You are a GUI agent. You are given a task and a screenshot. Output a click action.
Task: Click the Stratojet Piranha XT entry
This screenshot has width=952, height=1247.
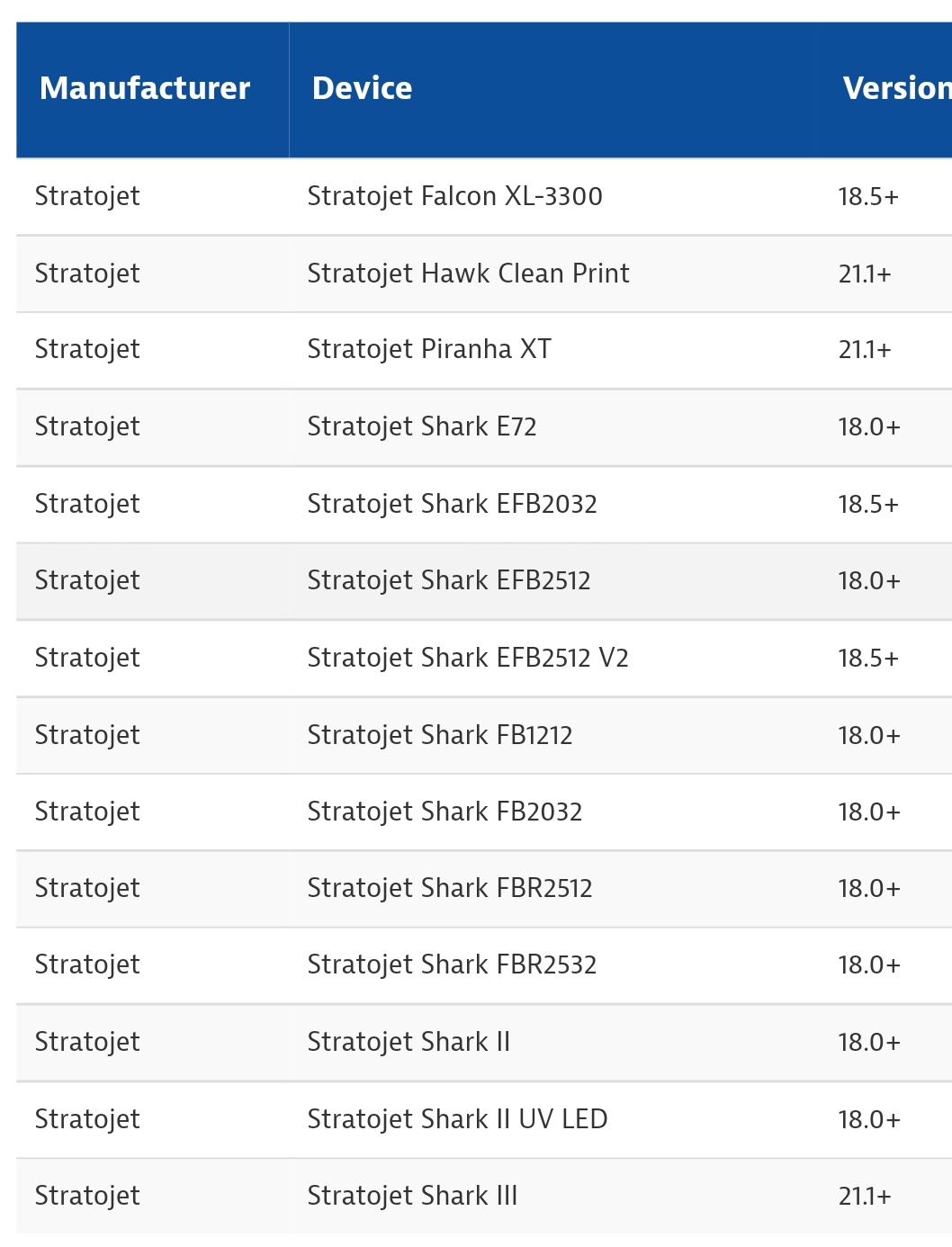pyautogui.click(x=429, y=349)
